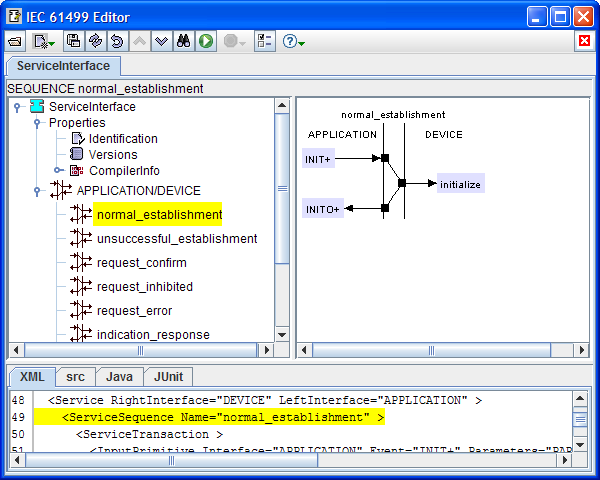600x480 pixels.
Task: Click the tree panel vertical scrollbar
Action: coord(282,188)
